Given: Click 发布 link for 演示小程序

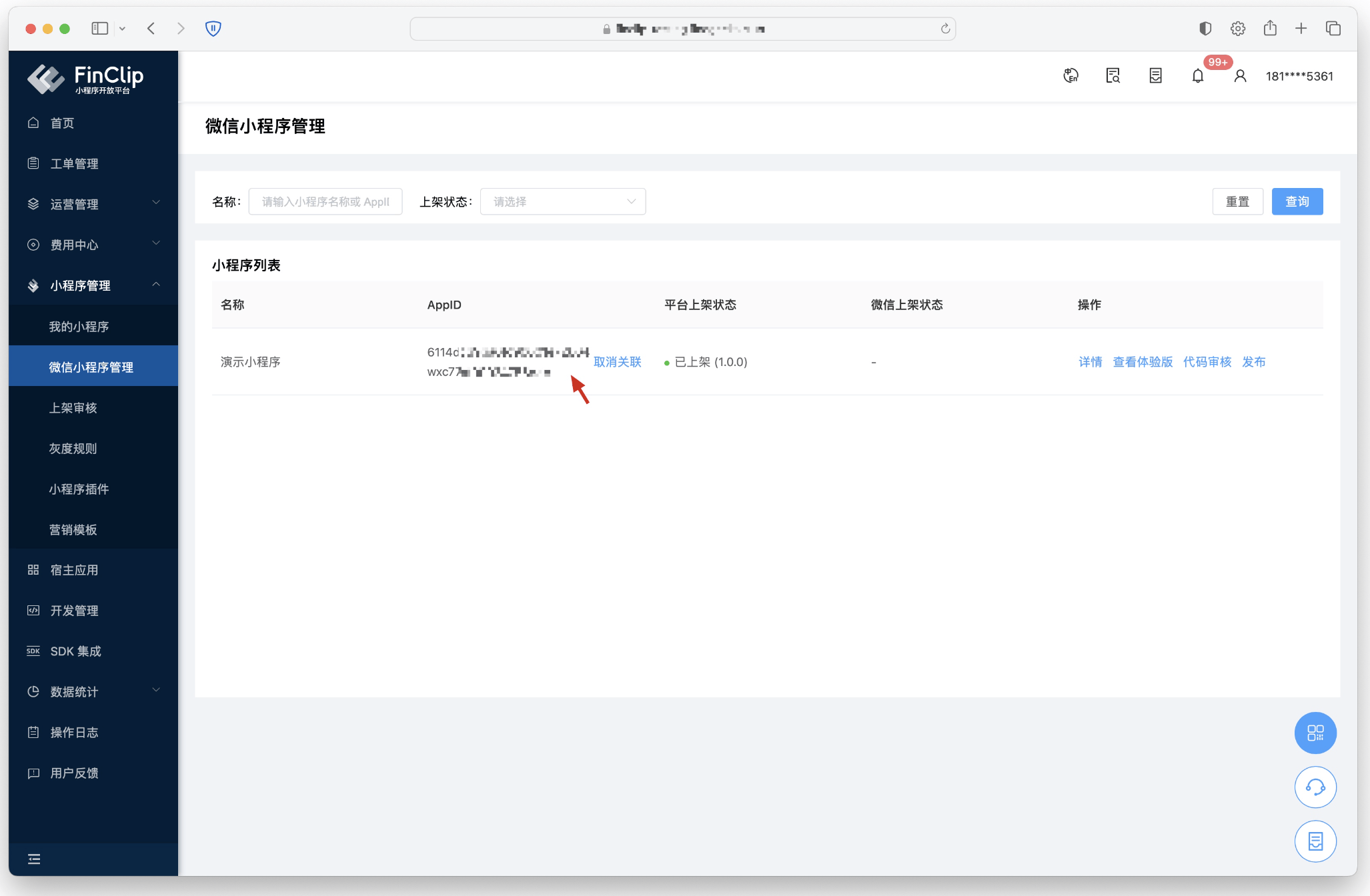Looking at the screenshot, I should pyautogui.click(x=1253, y=361).
